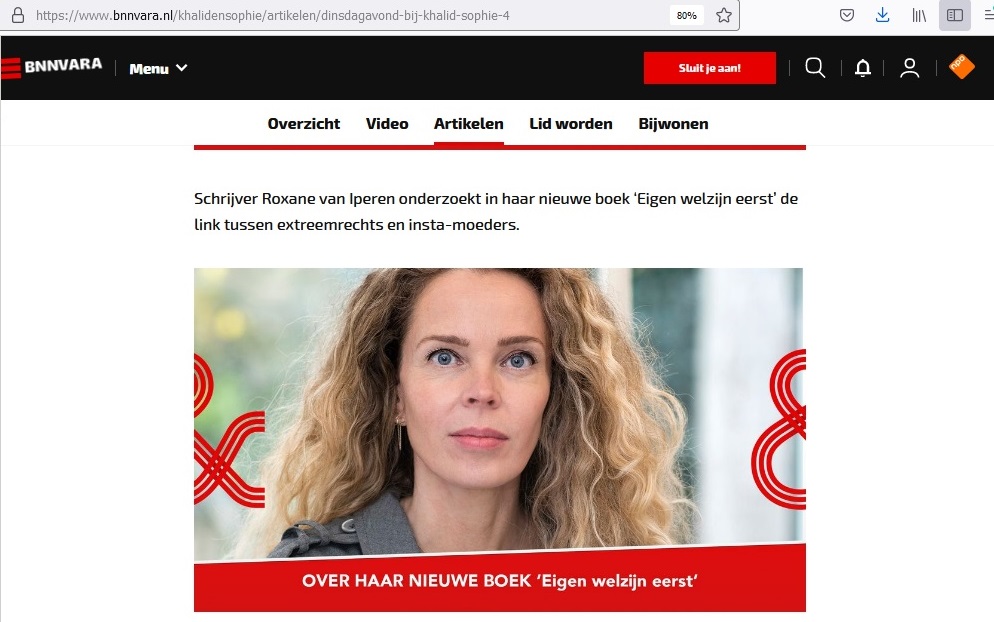This screenshot has width=994, height=622.
Task: Click the 80% zoom level indicator
Action: (687, 15)
